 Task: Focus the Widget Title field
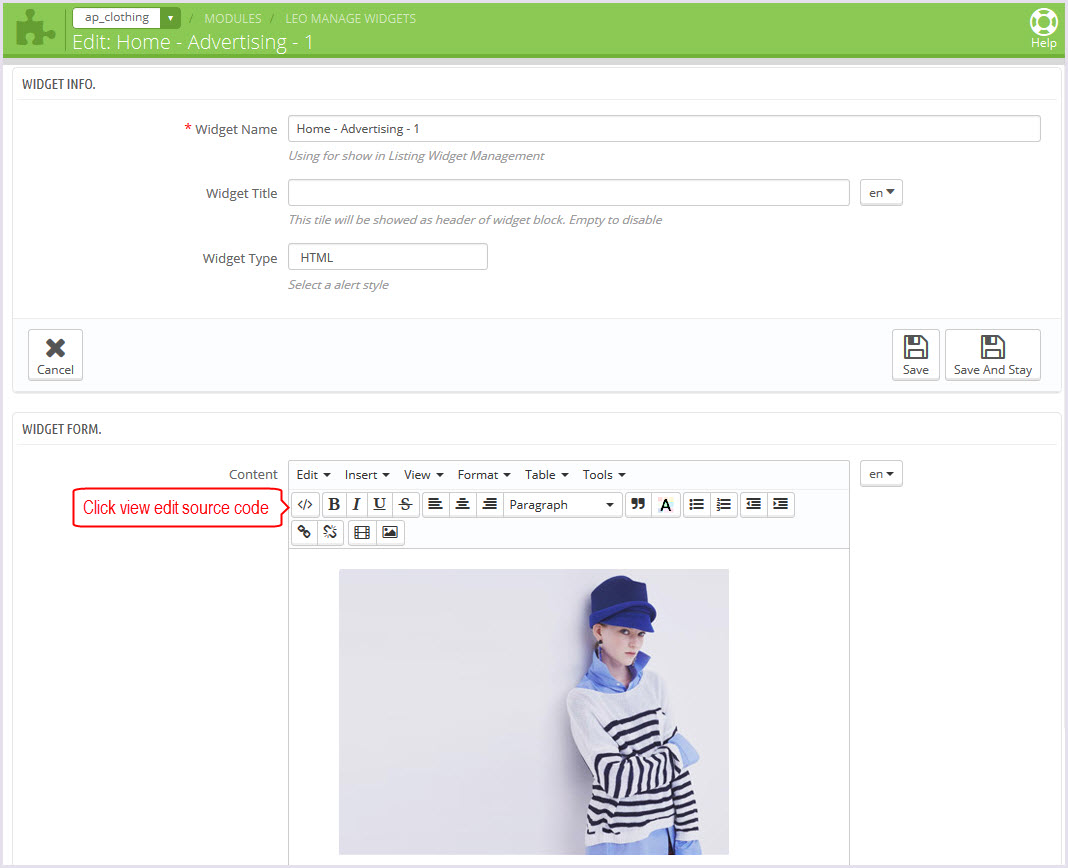[569, 193]
